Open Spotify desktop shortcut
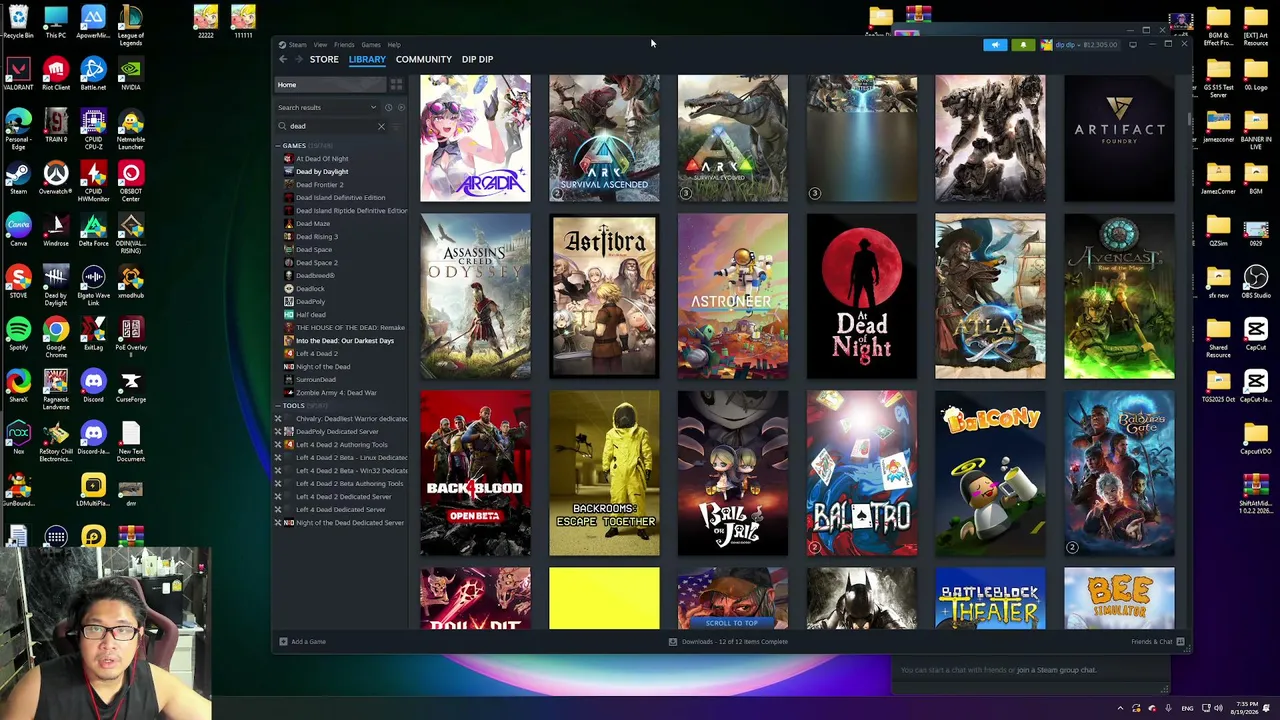This screenshot has width=1280, height=720. click(x=18, y=334)
